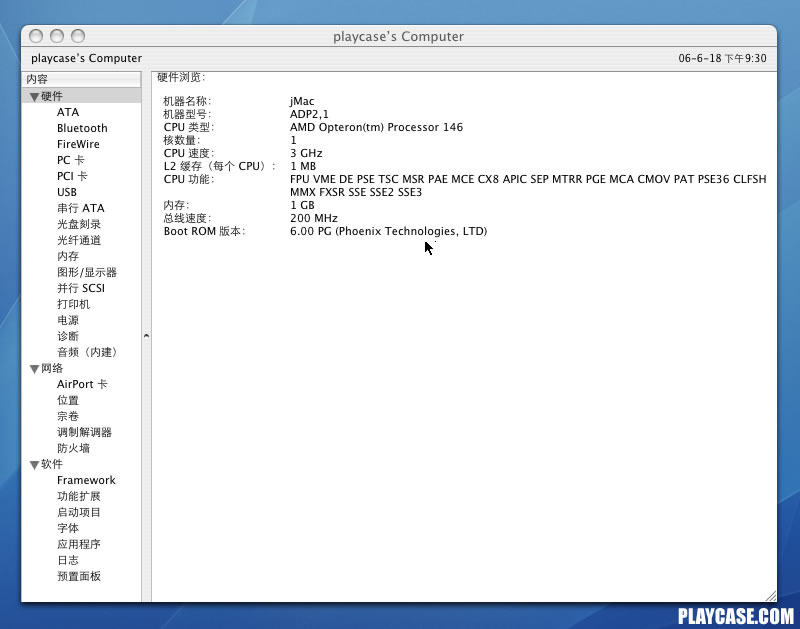This screenshot has height=629, width=800.
Task: Click the 3 GHz CPU speed value
Action: 306,153
